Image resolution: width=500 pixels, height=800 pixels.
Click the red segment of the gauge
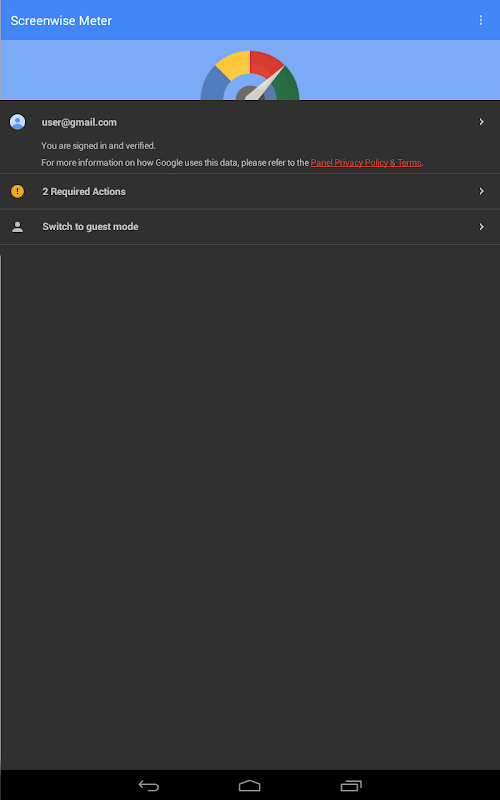point(265,63)
